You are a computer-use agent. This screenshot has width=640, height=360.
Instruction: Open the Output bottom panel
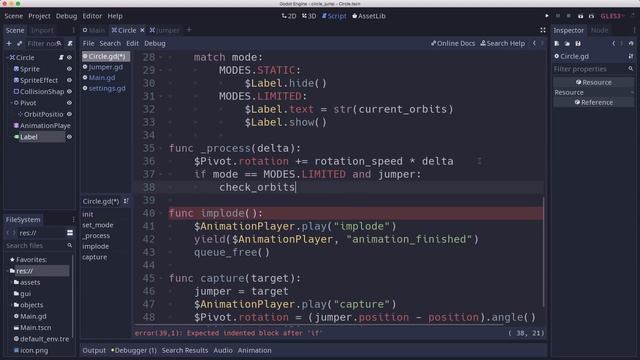click(94, 350)
